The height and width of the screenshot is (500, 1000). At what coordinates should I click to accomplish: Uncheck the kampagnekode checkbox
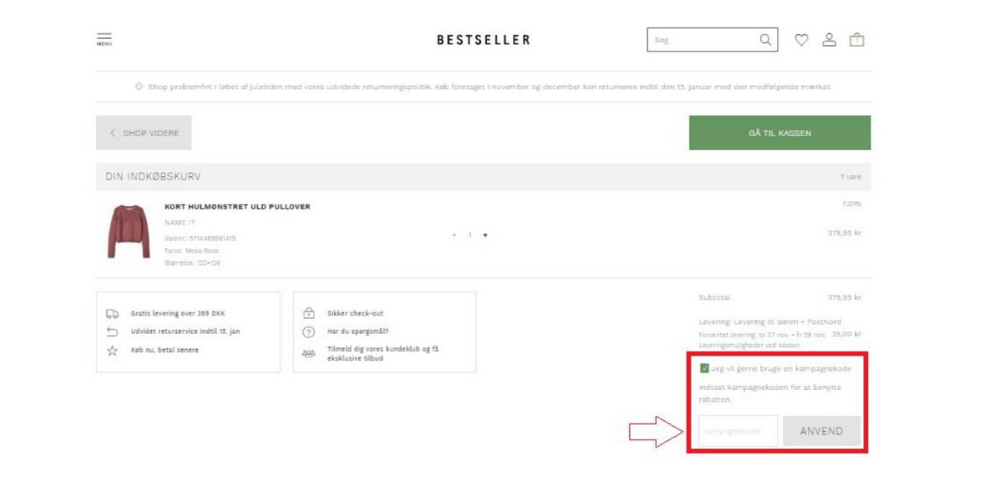705,368
